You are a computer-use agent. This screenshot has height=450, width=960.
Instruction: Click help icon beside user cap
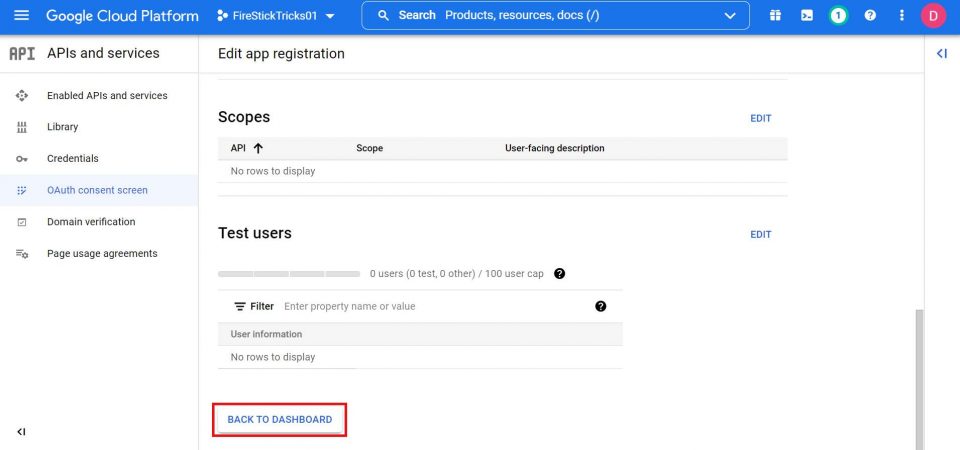click(x=560, y=273)
